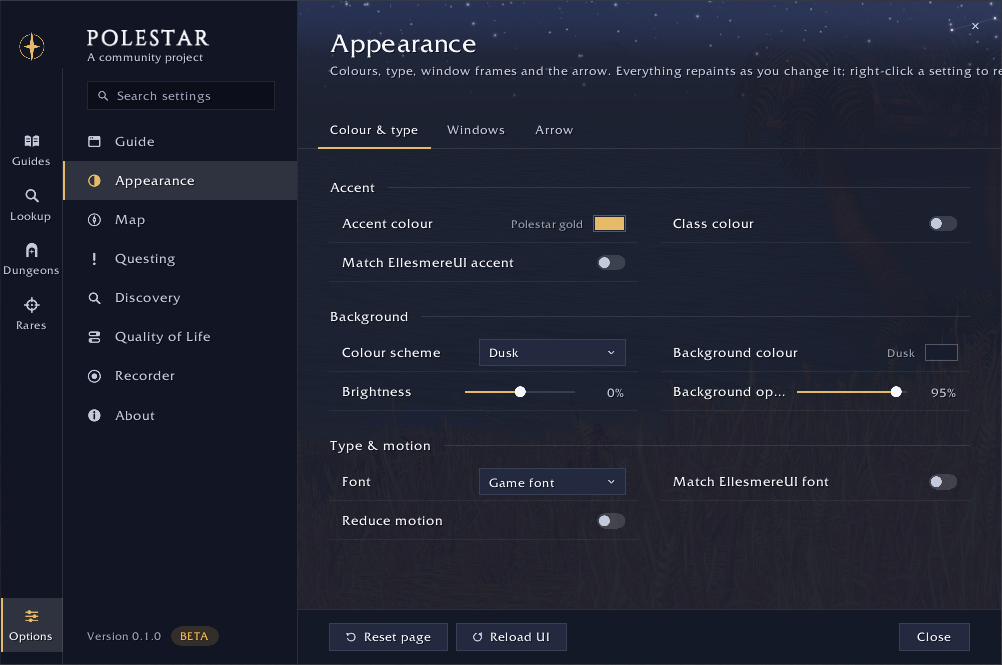
Task: Click the BETA version badge
Action: pyautogui.click(x=194, y=636)
